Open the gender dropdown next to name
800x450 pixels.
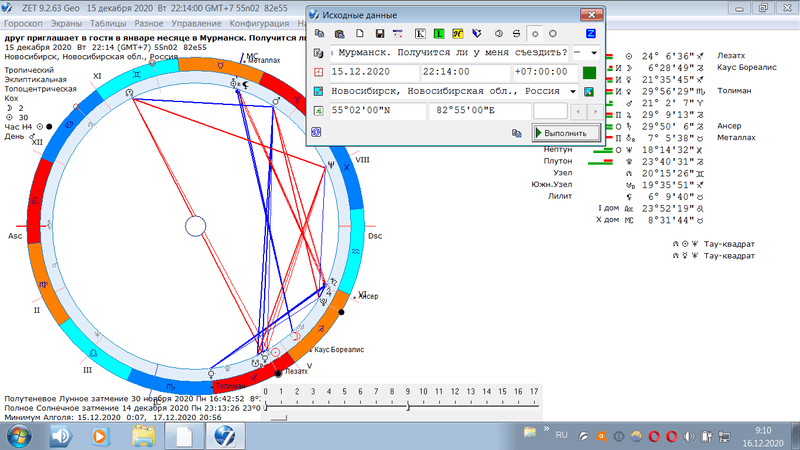pyautogui.click(x=587, y=52)
